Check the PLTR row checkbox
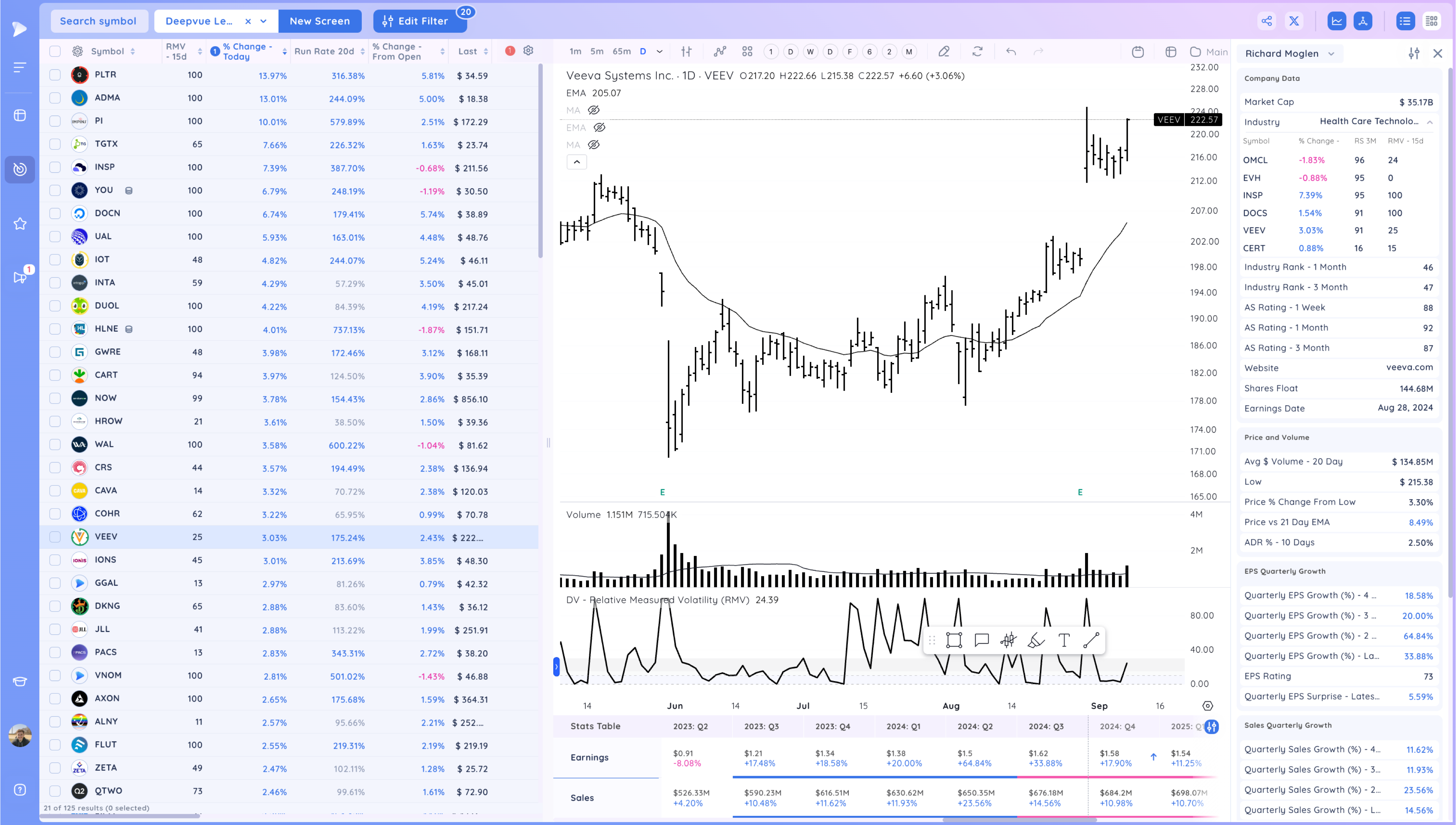This screenshot has width=1456, height=825. point(55,75)
